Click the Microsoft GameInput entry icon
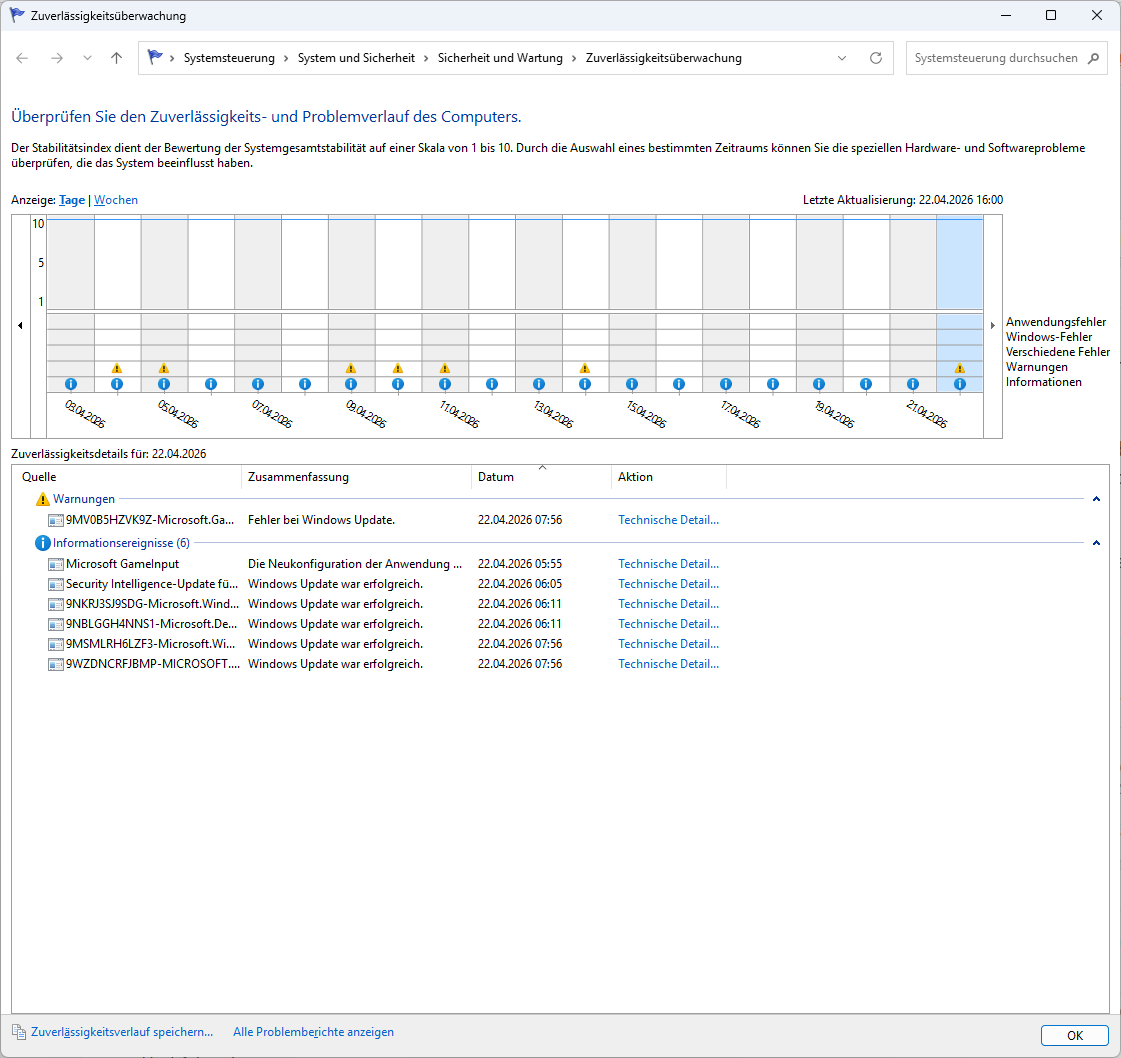The image size is (1121, 1058). (56, 564)
